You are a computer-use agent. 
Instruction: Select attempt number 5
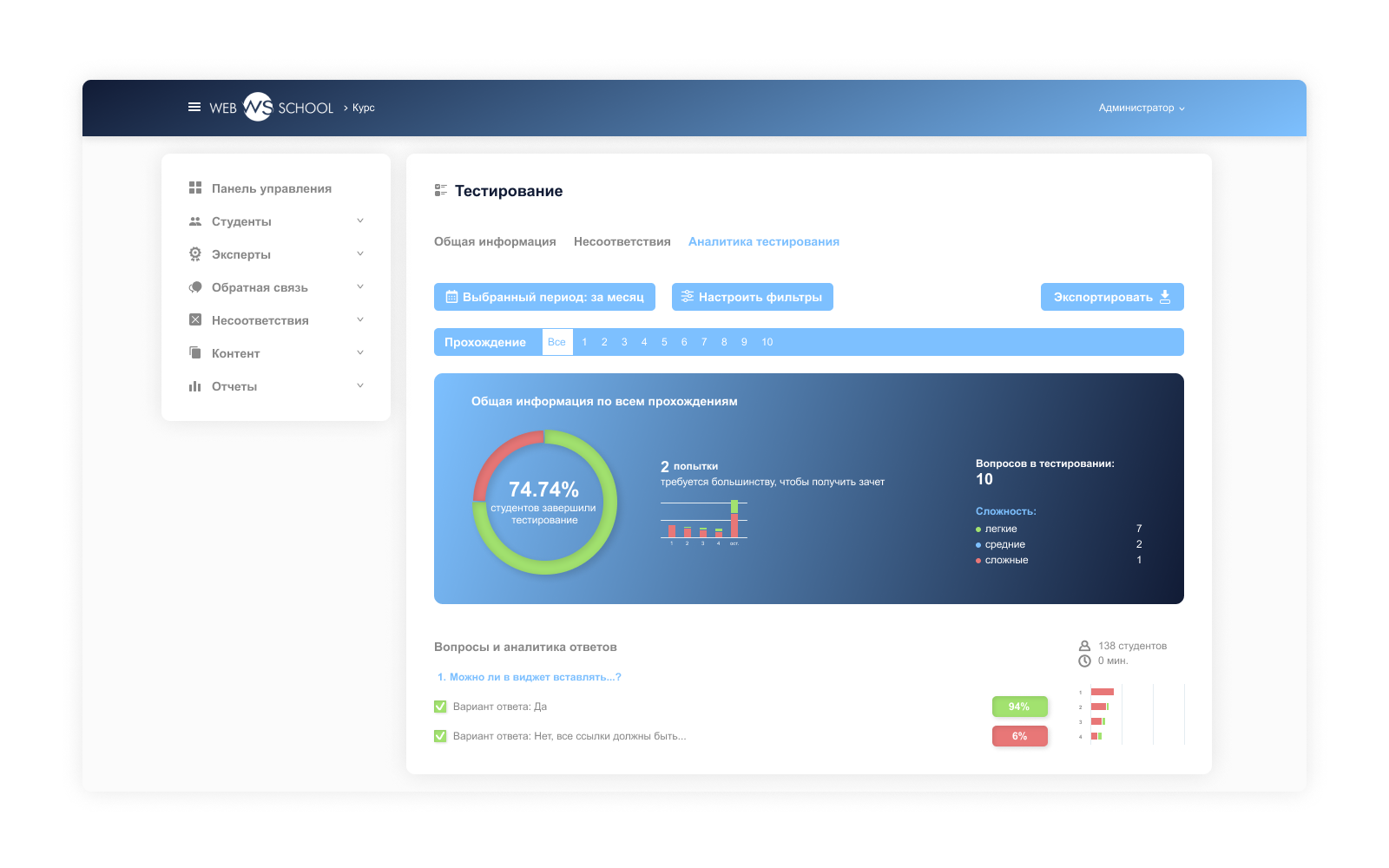click(664, 342)
